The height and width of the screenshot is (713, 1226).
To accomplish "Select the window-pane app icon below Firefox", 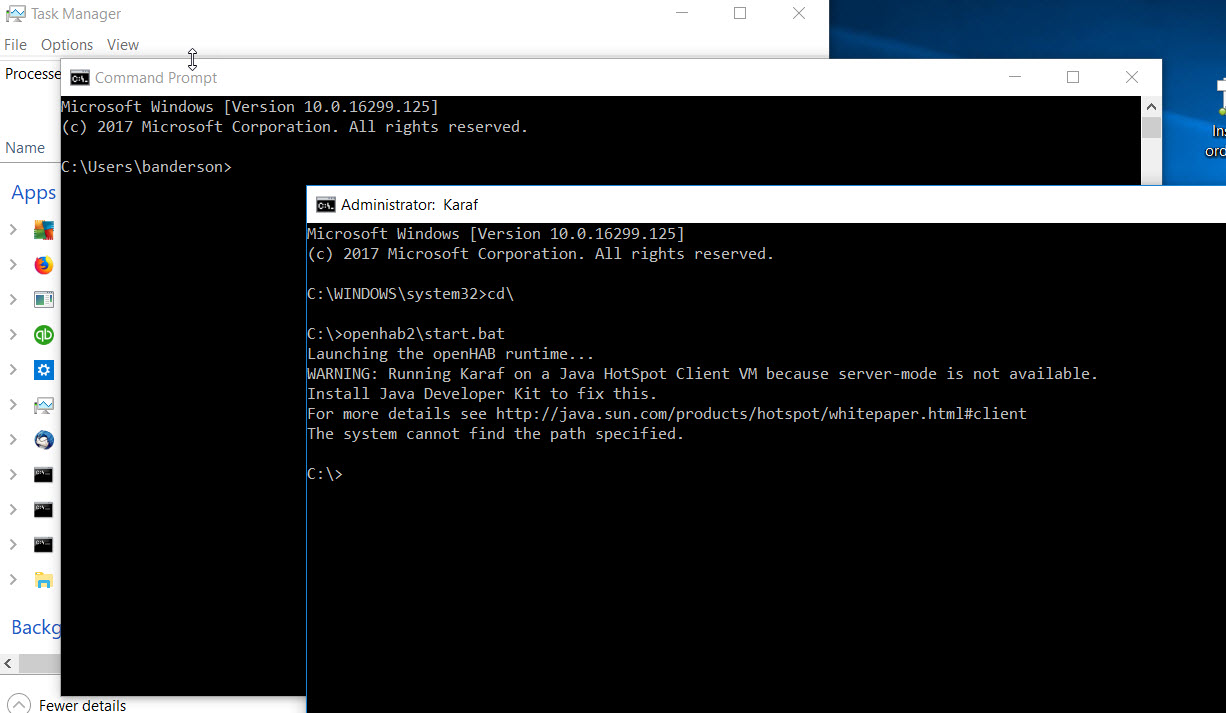I will tap(43, 300).
